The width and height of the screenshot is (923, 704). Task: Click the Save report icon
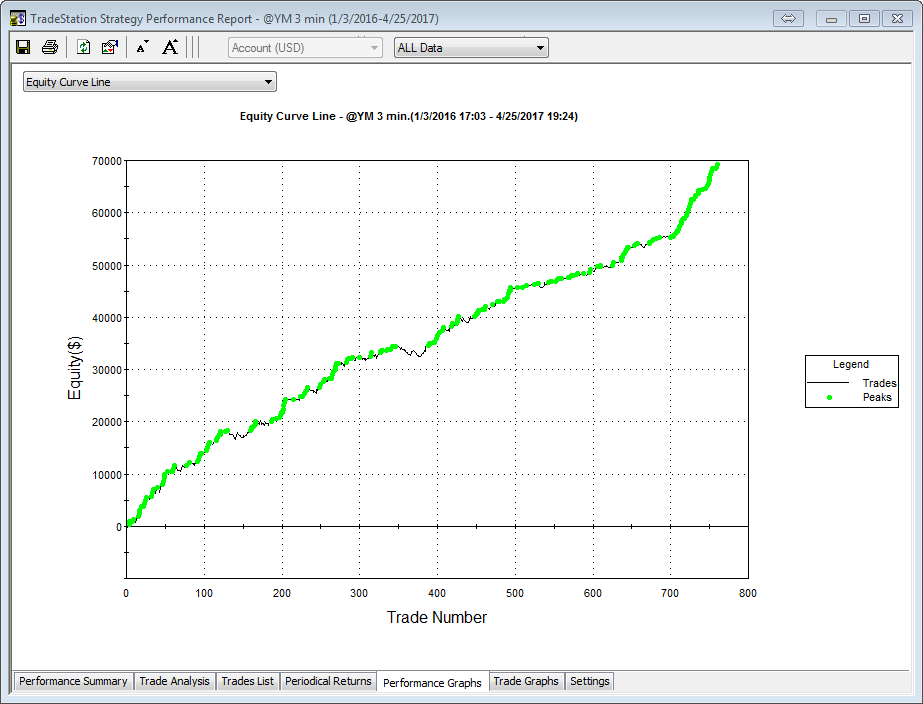[x=24, y=47]
